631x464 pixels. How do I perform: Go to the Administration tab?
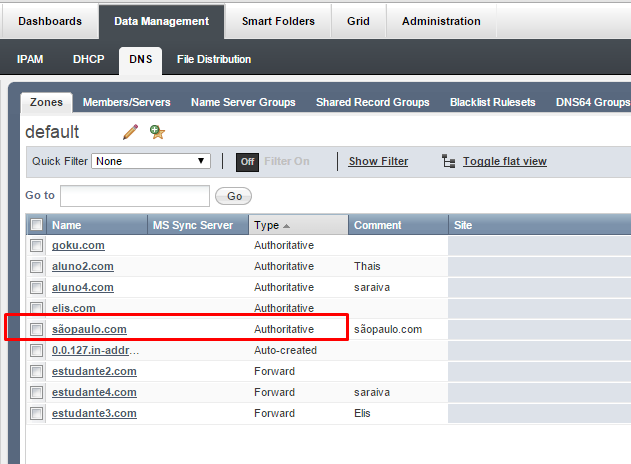point(441,21)
